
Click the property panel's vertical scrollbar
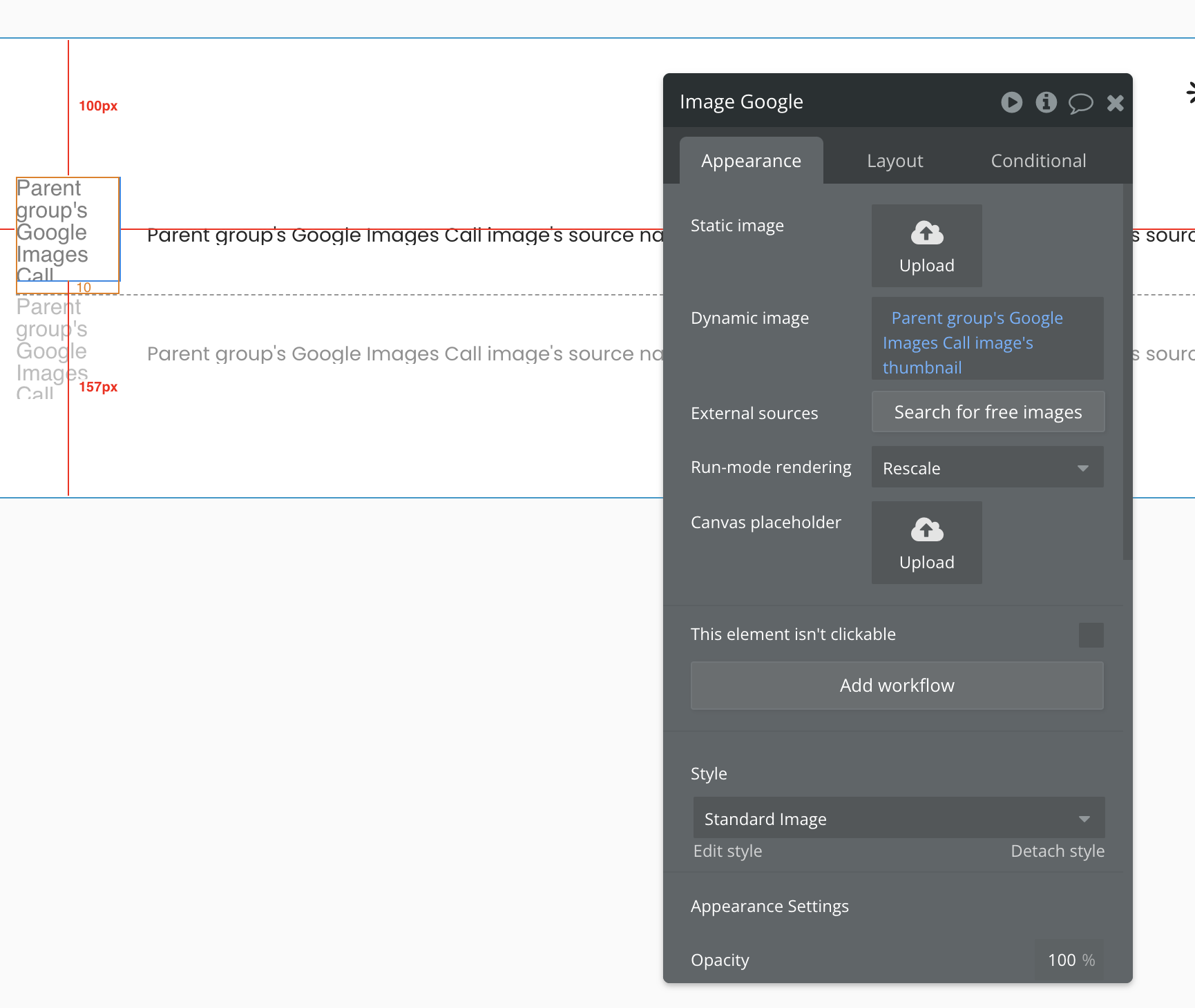point(1127,373)
